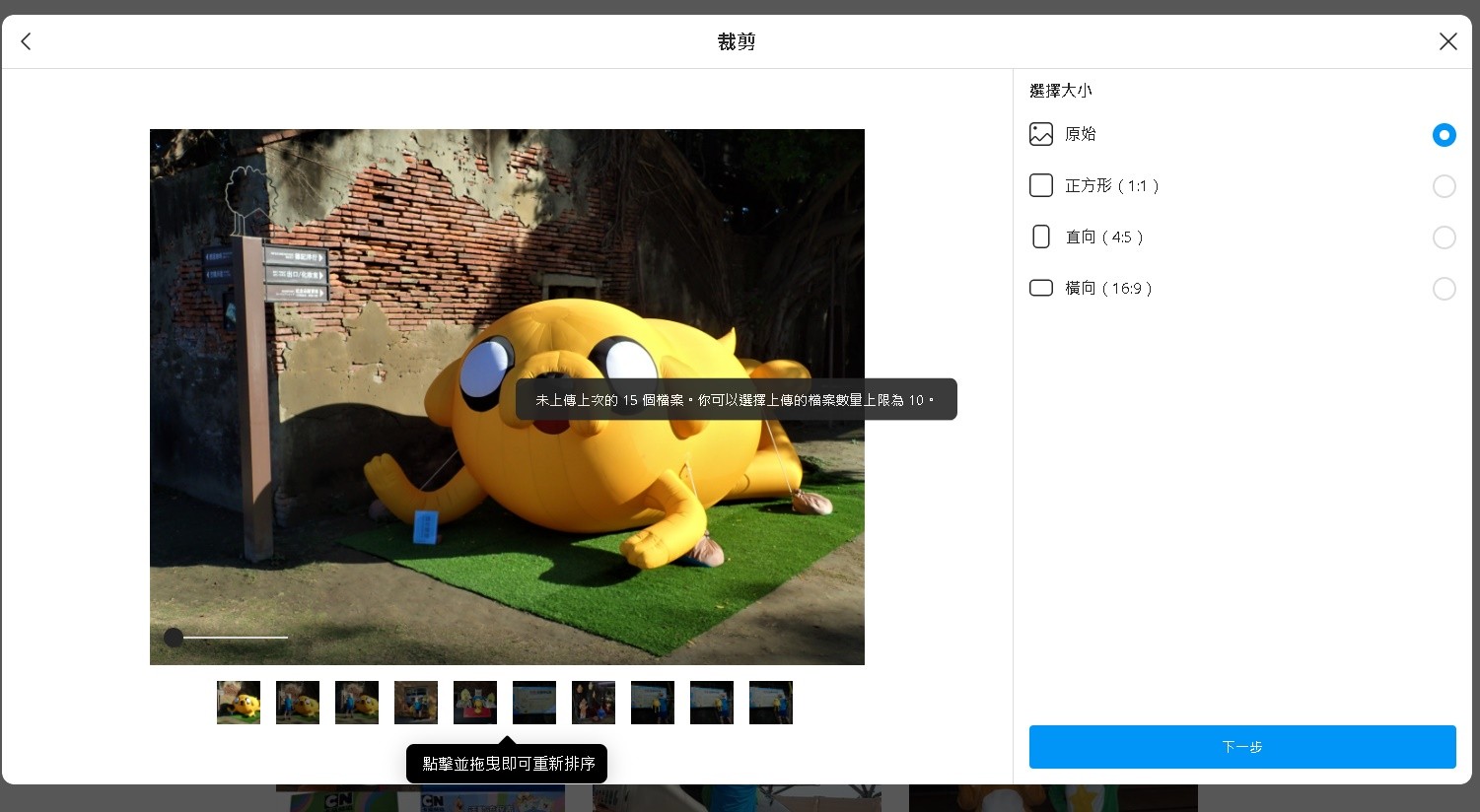Pick the fifth thumbnail in the strip
The height and width of the screenshot is (812, 1480).
(x=475, y=703)
